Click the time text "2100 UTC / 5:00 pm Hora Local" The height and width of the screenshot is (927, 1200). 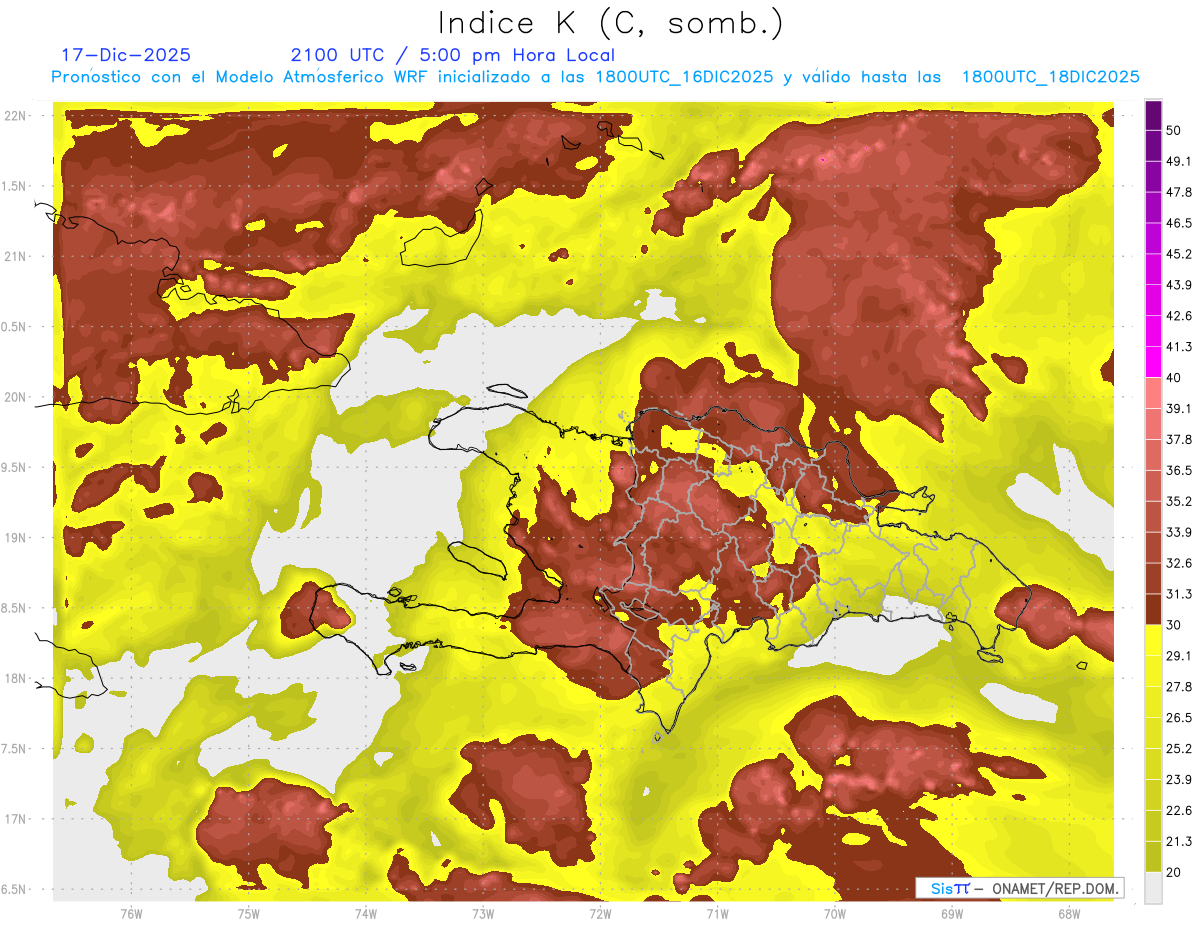tap(453, 55)
